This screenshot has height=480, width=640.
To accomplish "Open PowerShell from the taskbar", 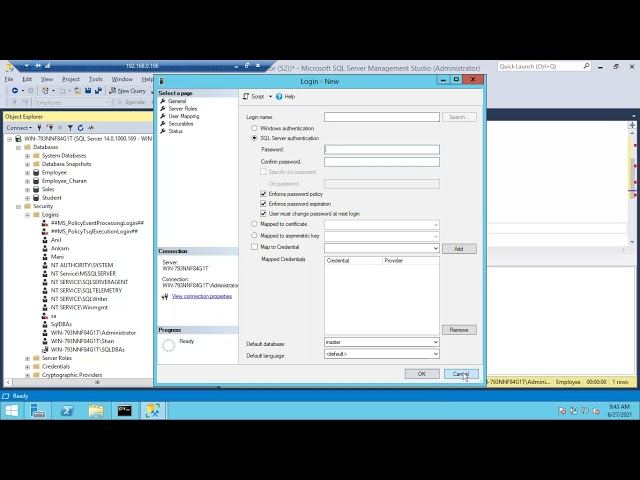I will tap(67, 411).
